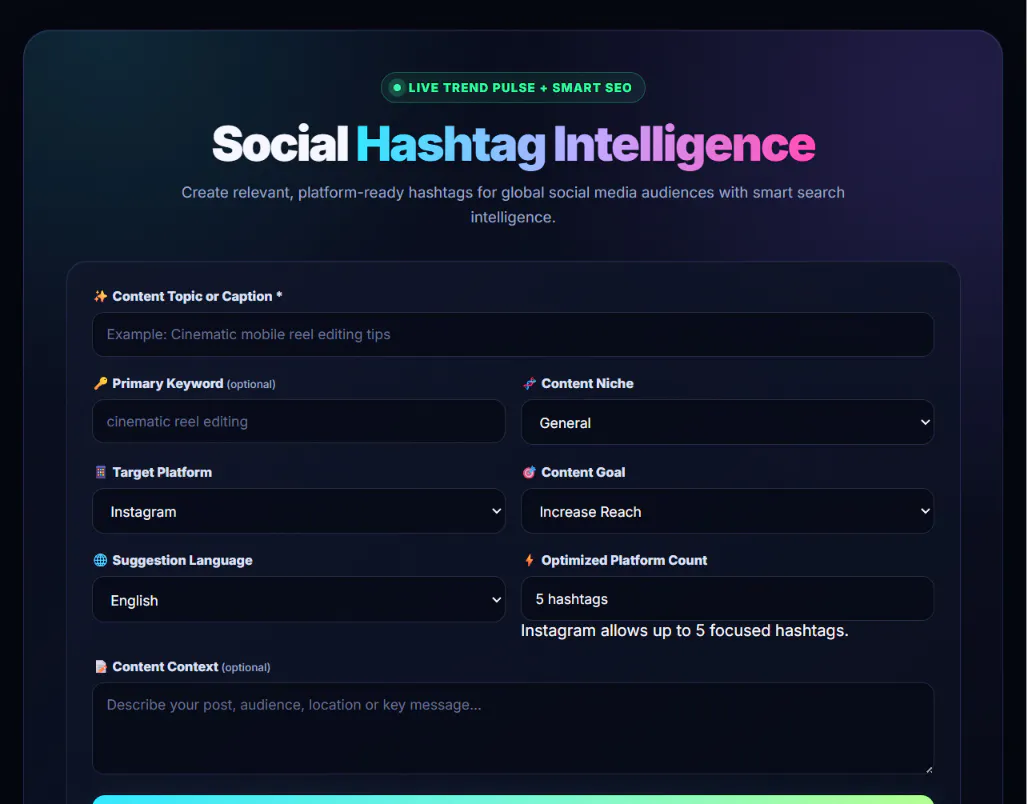Open the Target Platform dropdown showing Instagram

[299, 511]
